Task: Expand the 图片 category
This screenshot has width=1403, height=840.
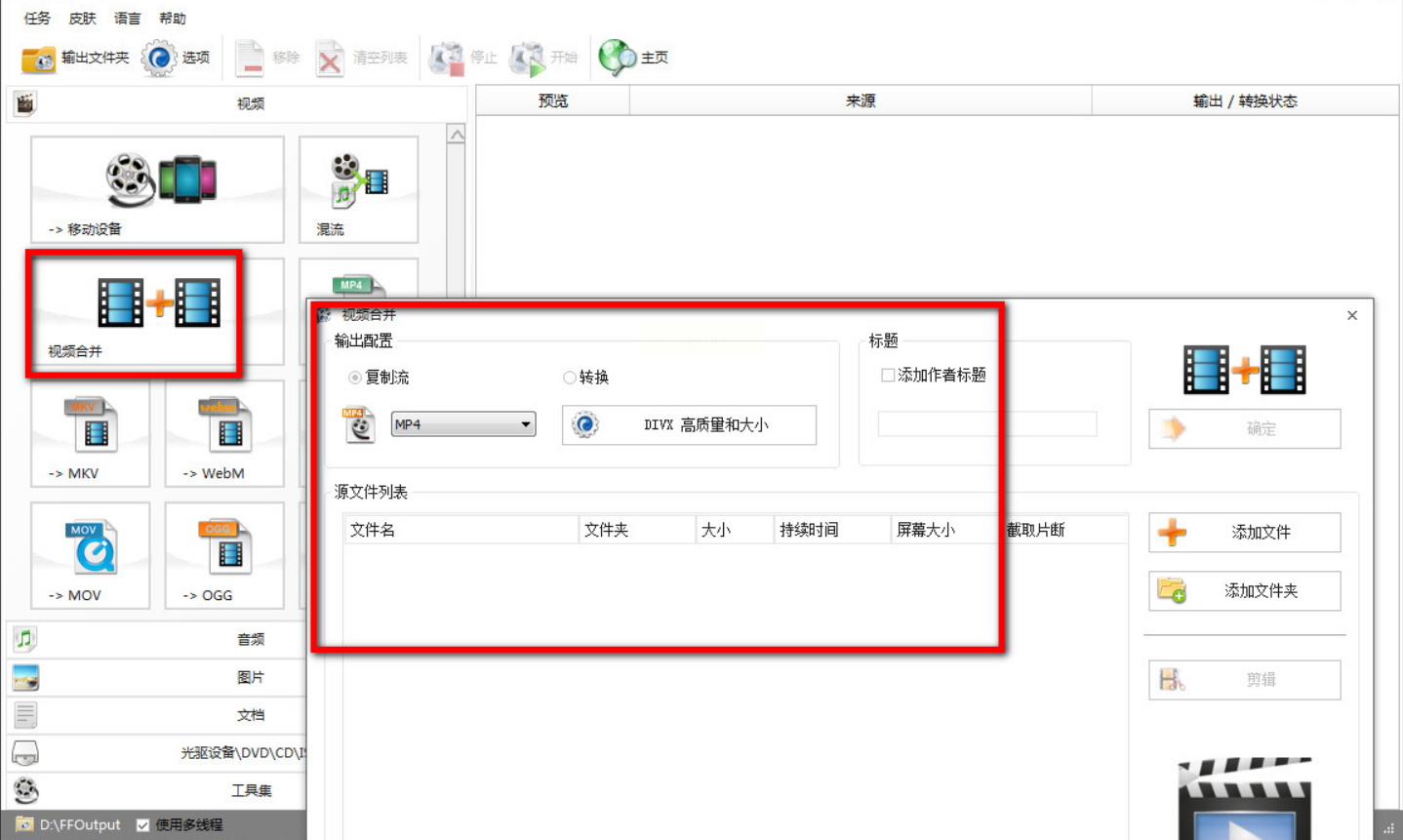Action: click(156, 677)
